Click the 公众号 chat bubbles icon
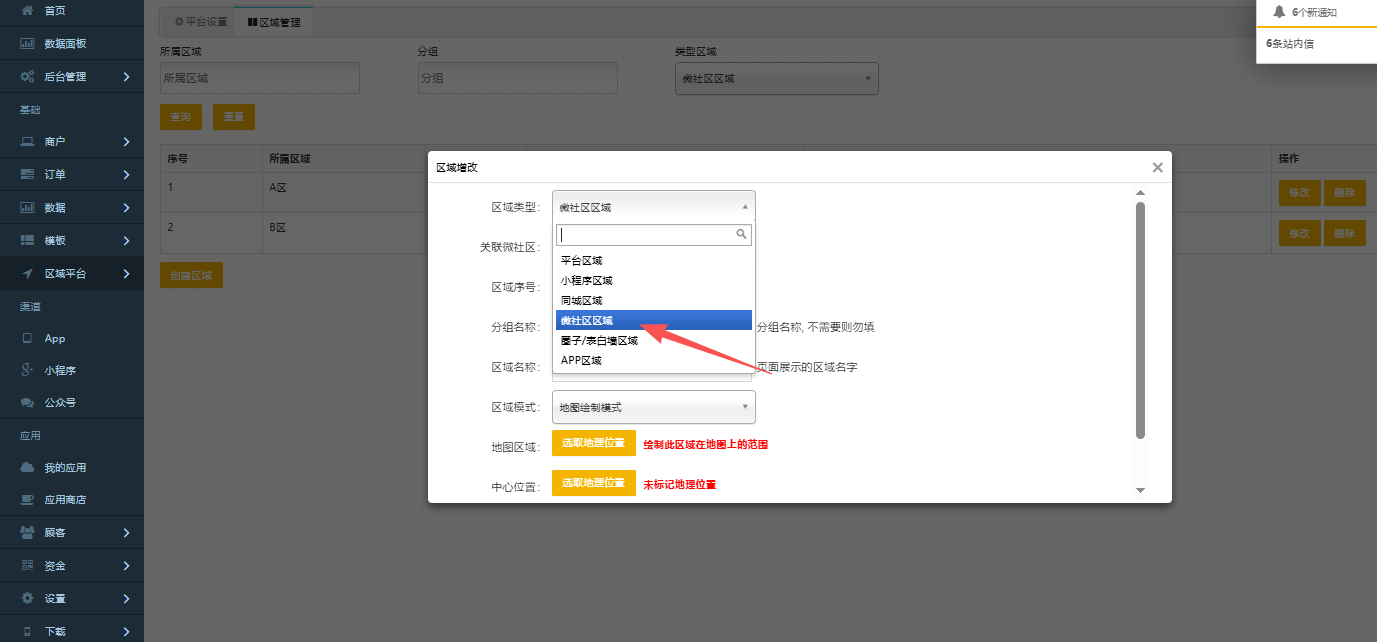The image size is (1377, 642). [28, 402]
